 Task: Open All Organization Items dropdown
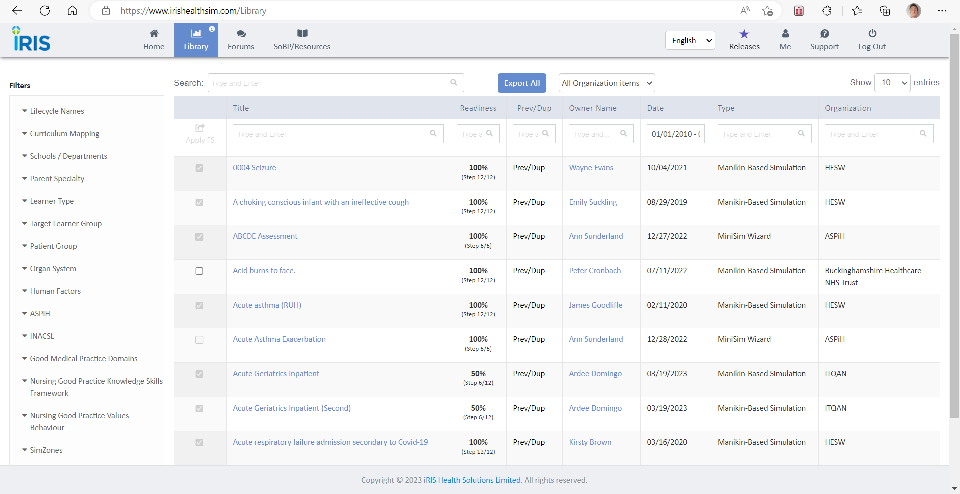click(607, 83)
